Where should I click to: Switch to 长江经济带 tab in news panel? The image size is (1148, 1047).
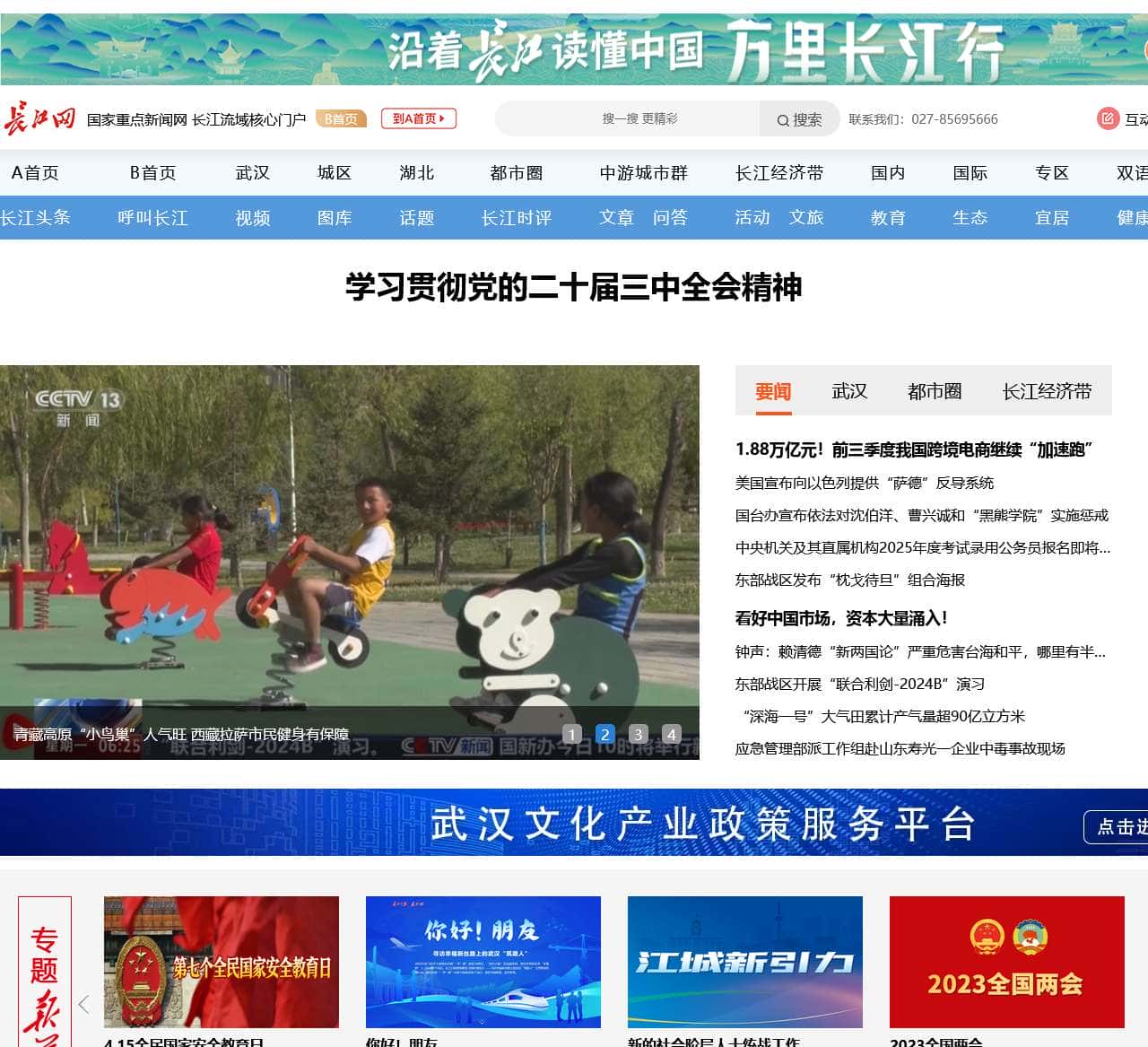pyautogui.click(x=1046, y=391)
